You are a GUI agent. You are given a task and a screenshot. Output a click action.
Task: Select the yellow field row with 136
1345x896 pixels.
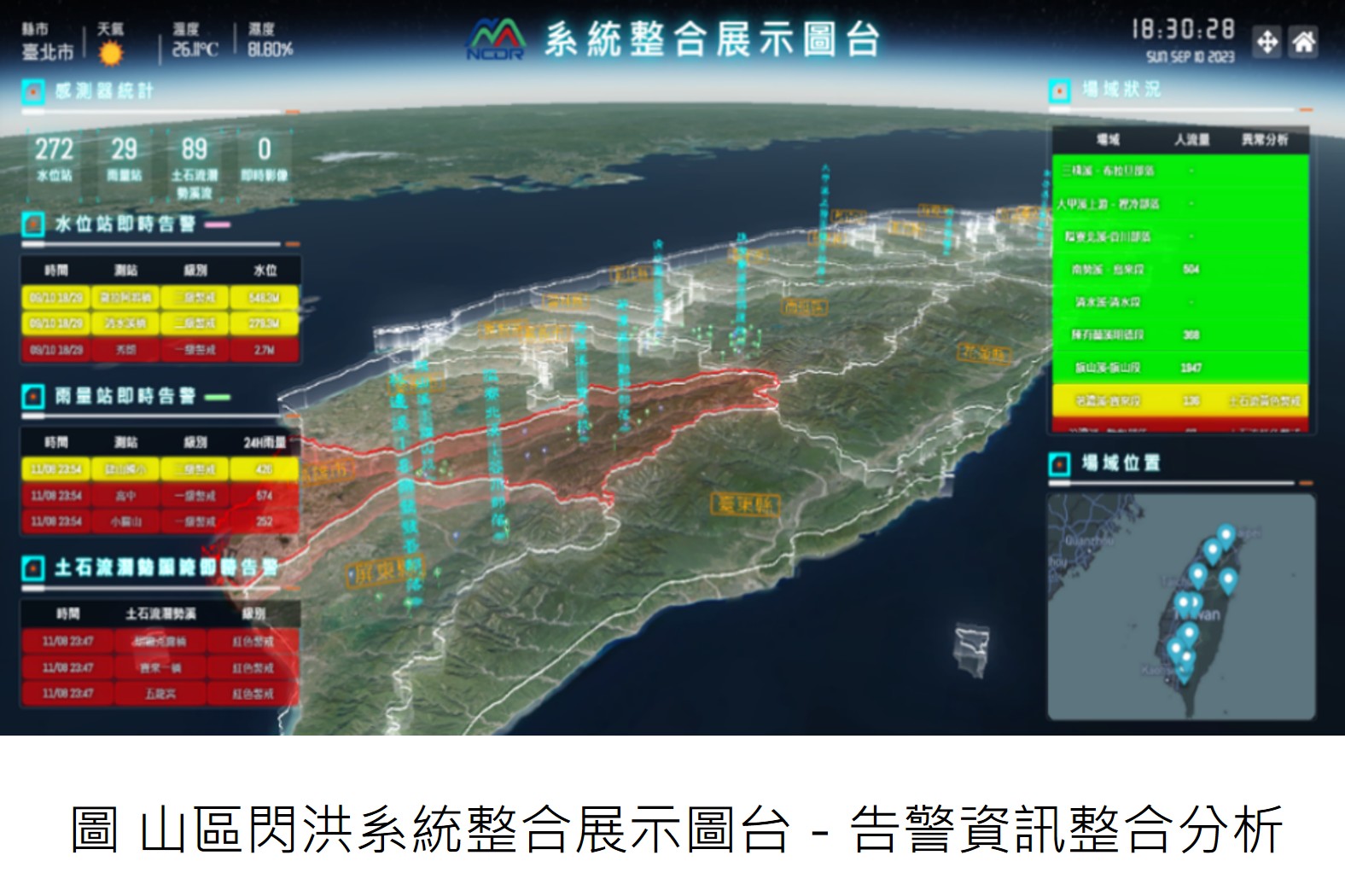[1180, 400]
